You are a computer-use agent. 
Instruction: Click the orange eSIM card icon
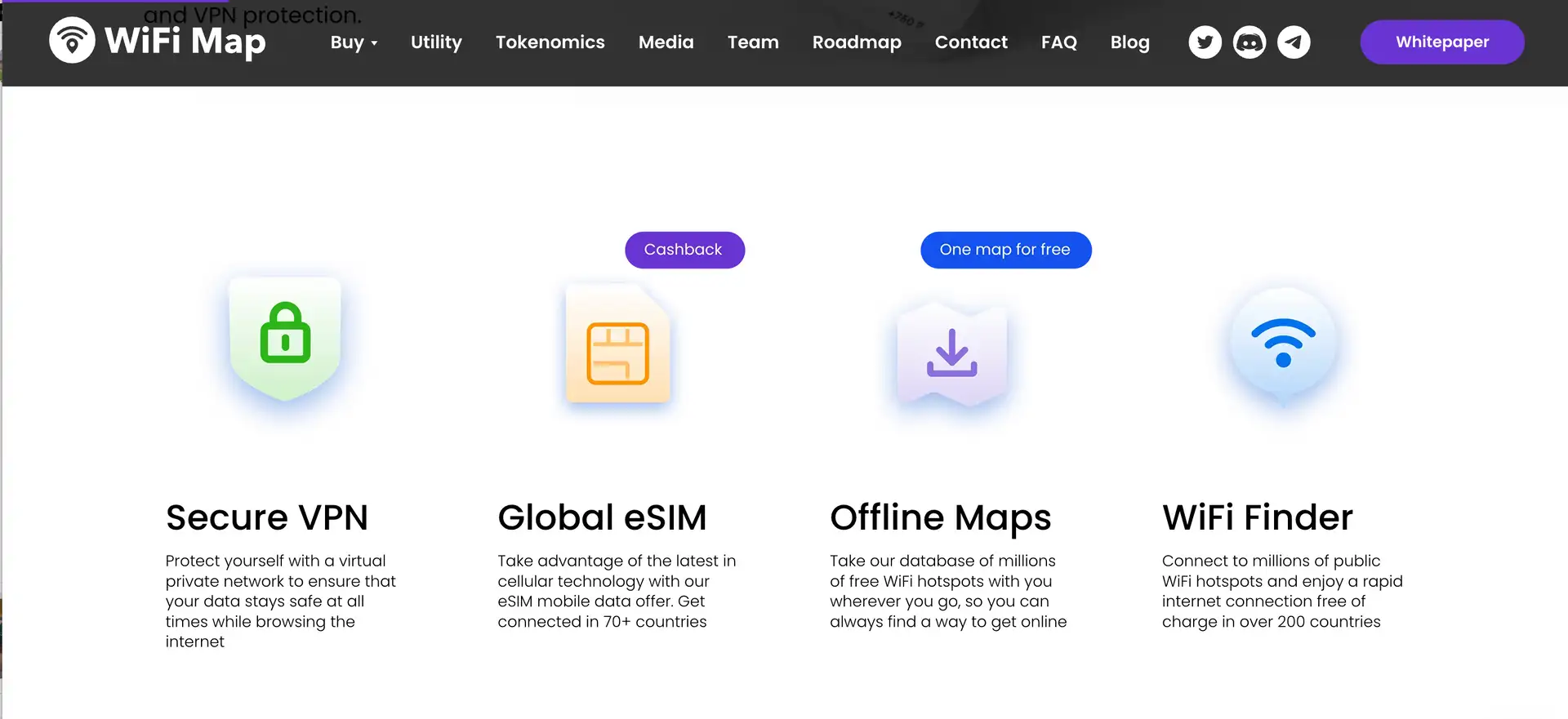click(x=617, y=345)
